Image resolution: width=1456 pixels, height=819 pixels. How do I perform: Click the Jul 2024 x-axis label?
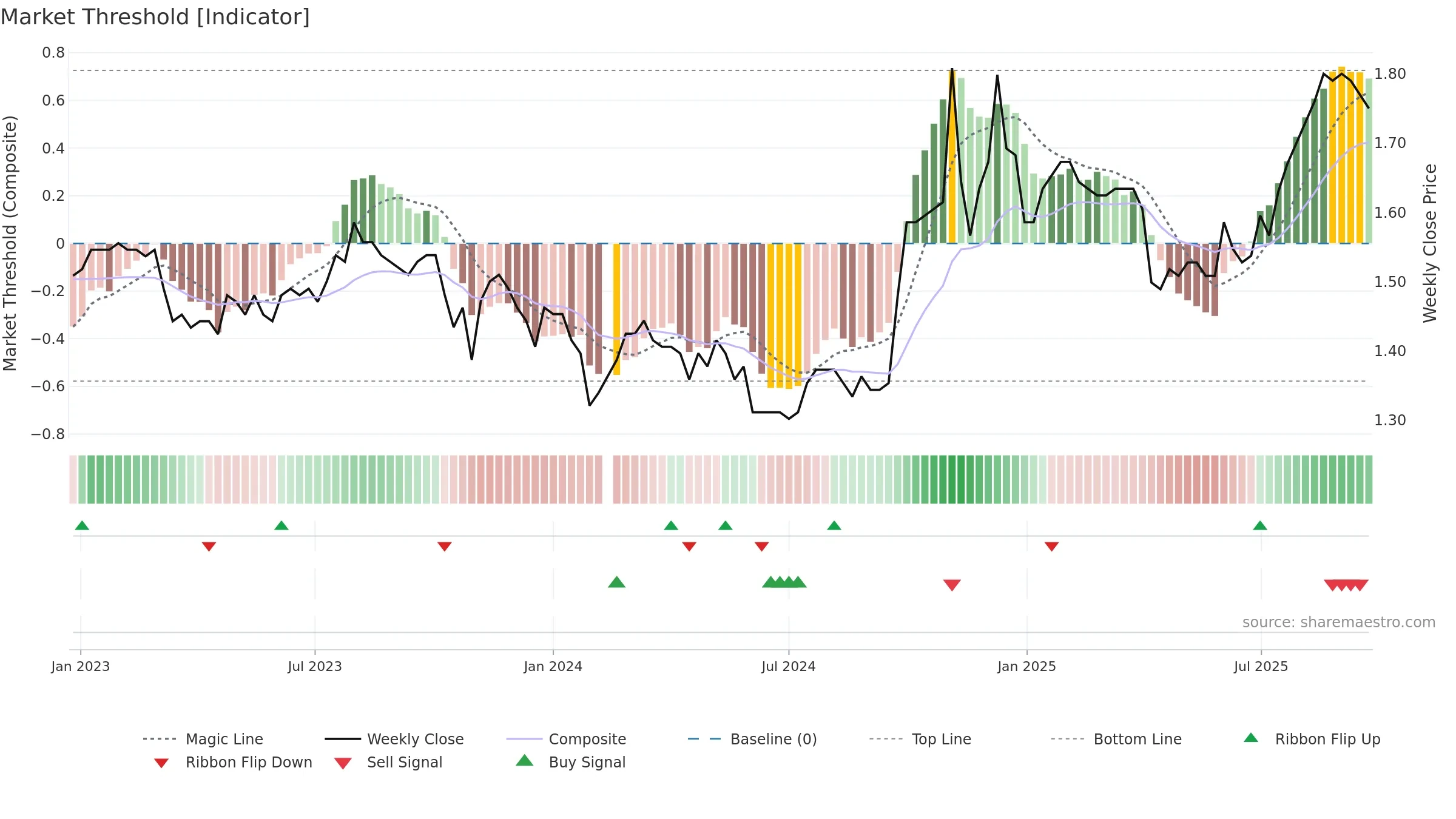(789, 666)
